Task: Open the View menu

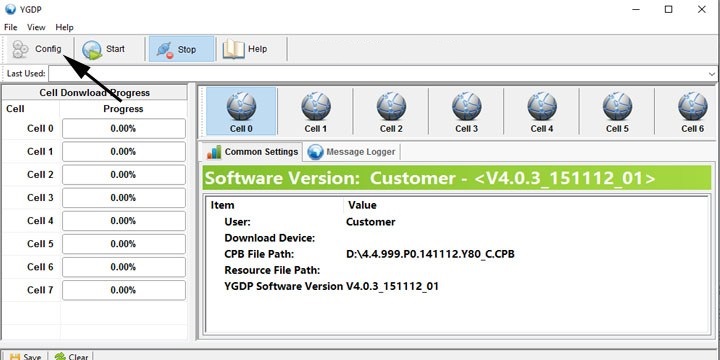Action: pyautogui.click(x=36, y=28)
